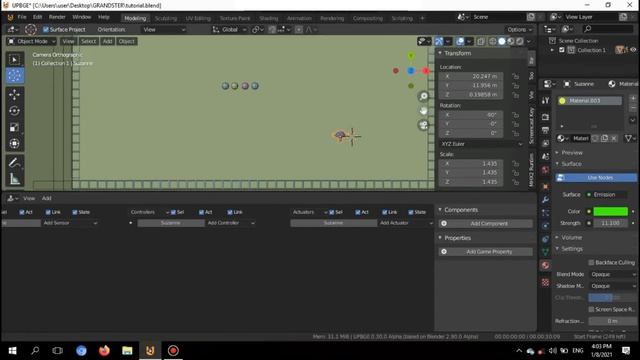Screen dimensions: 640x360
Task: Click the Add Component button
Action: (486, 224)
